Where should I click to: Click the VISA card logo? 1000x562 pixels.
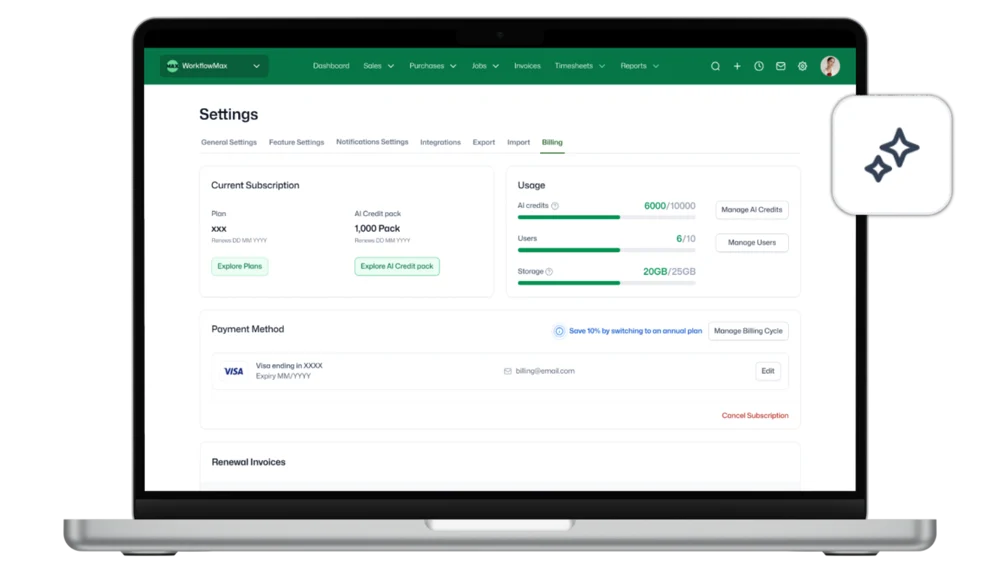(233, 371)
